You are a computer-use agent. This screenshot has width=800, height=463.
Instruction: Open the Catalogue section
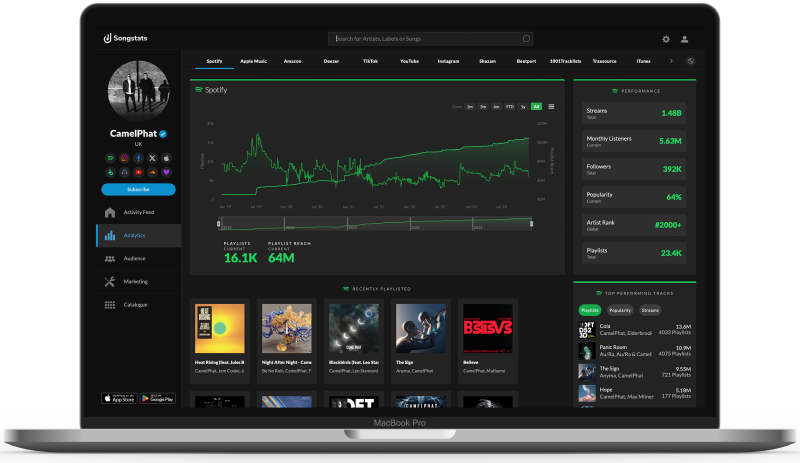pos(138,305)
